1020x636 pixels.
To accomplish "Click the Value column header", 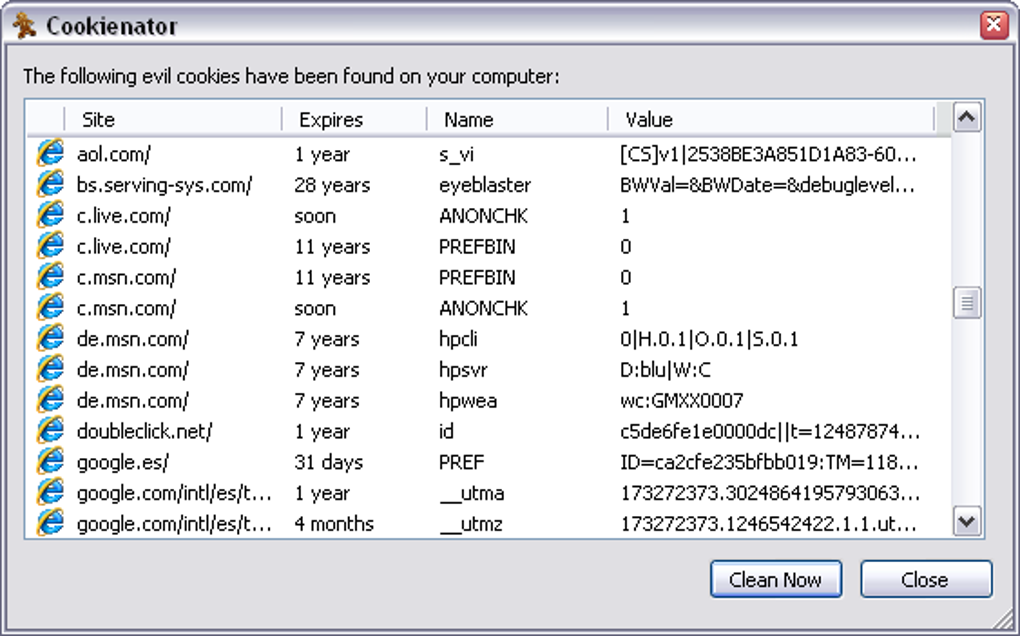I will pyautogui.click(x=772, y=119).
